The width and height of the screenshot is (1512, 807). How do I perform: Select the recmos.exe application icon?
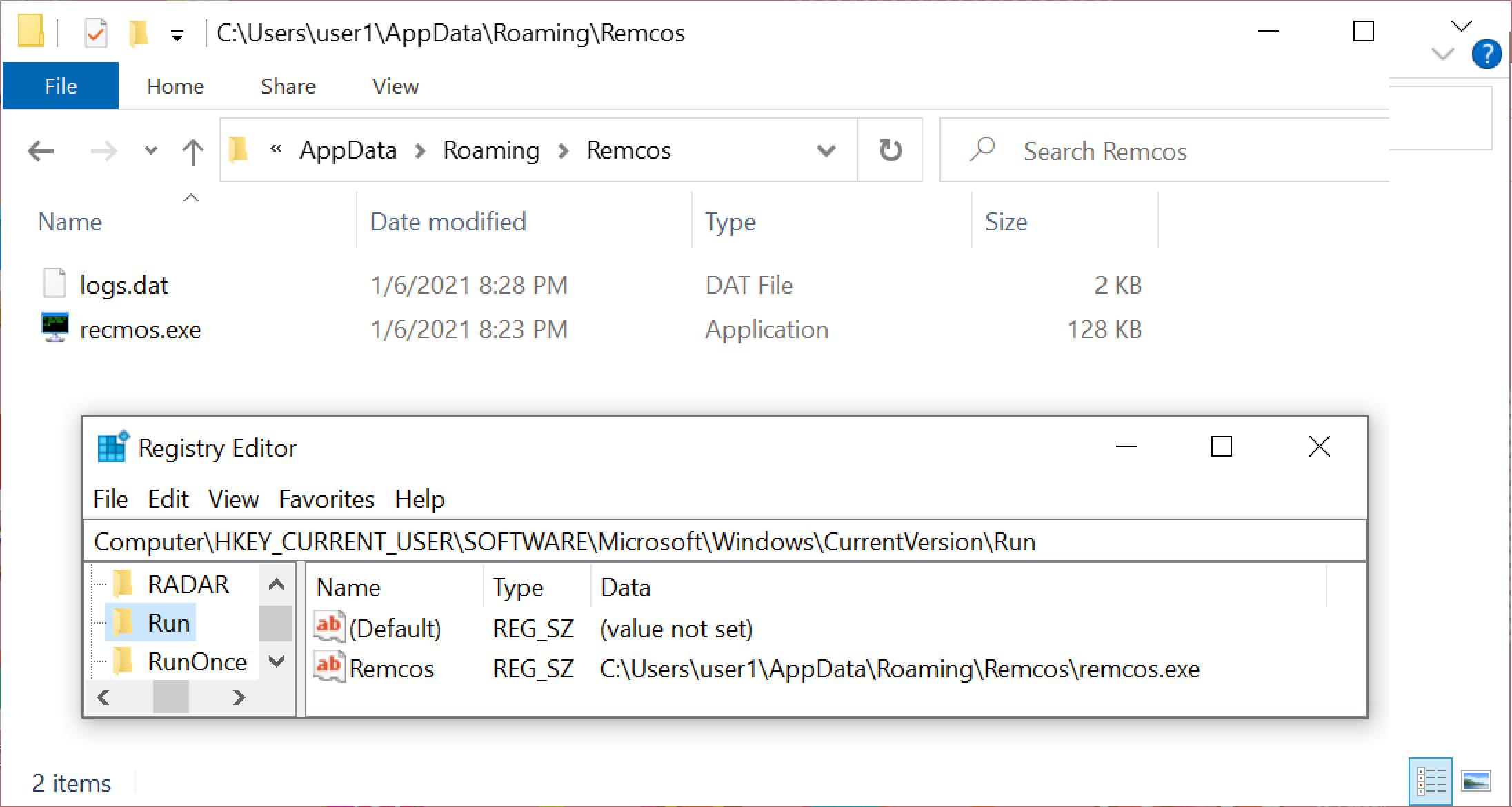click(54, 328)
